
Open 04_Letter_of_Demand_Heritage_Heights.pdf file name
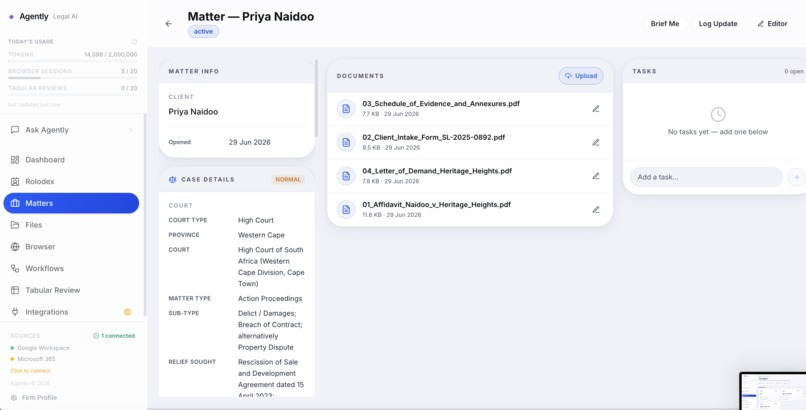point(437,171)
